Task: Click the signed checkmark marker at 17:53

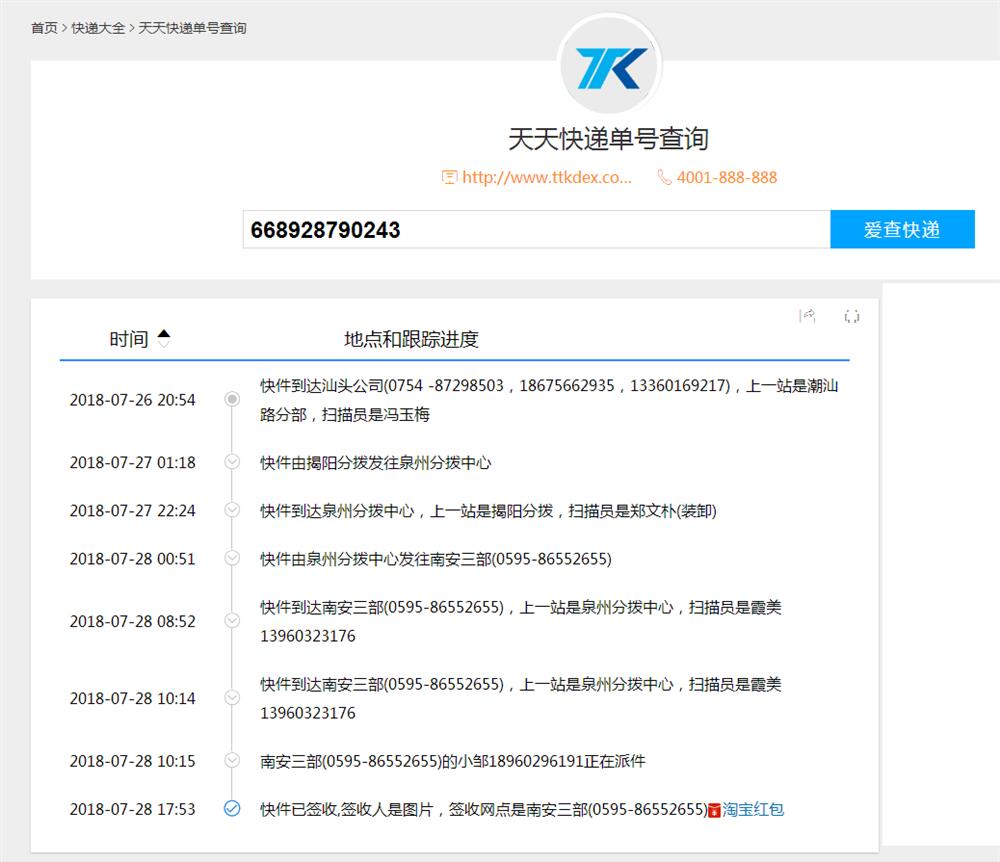Action: [232, 808]
